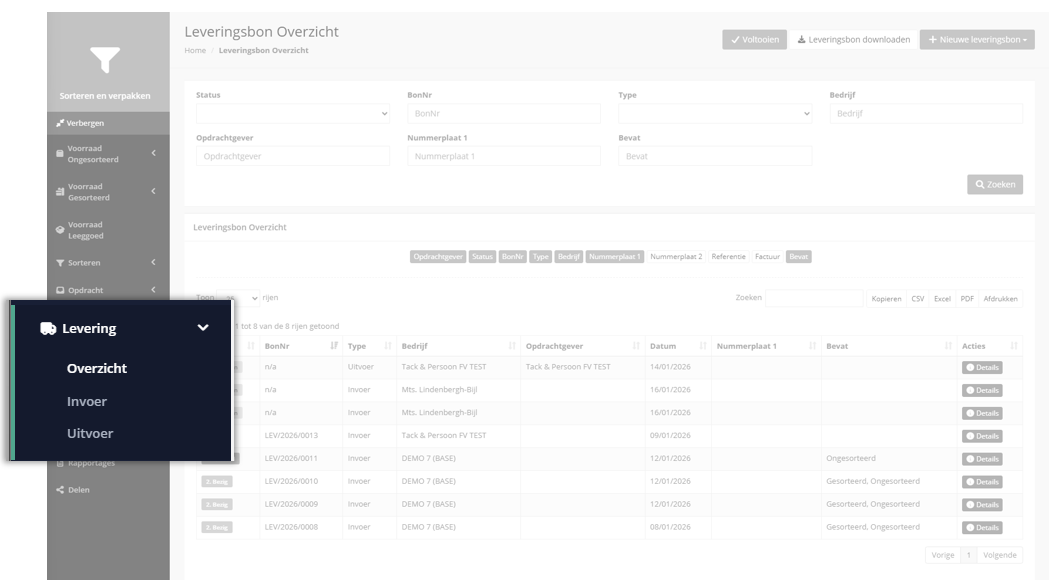
Task: Click the Voltooien button
Action: tap(755, 39)
